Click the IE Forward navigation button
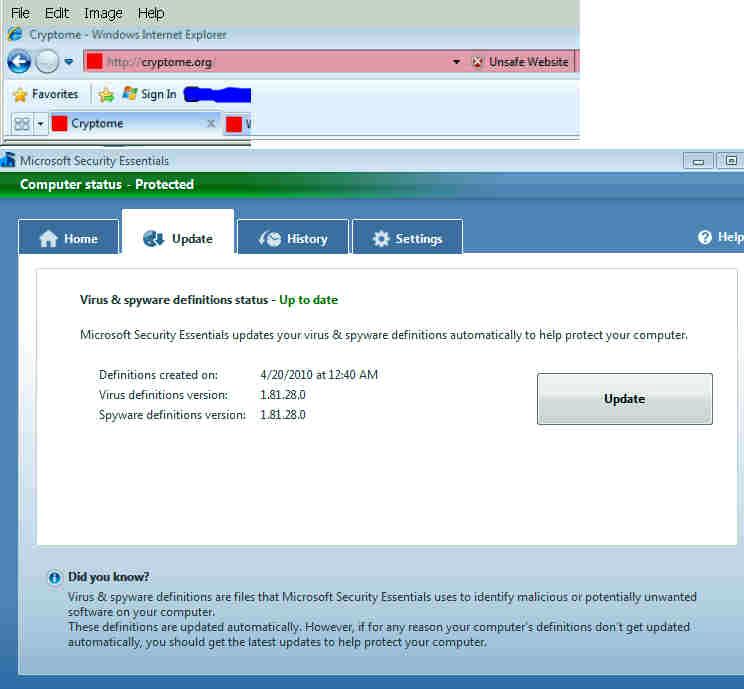The image size is (744, 689). pyautogui.click(x=46, y=62)
